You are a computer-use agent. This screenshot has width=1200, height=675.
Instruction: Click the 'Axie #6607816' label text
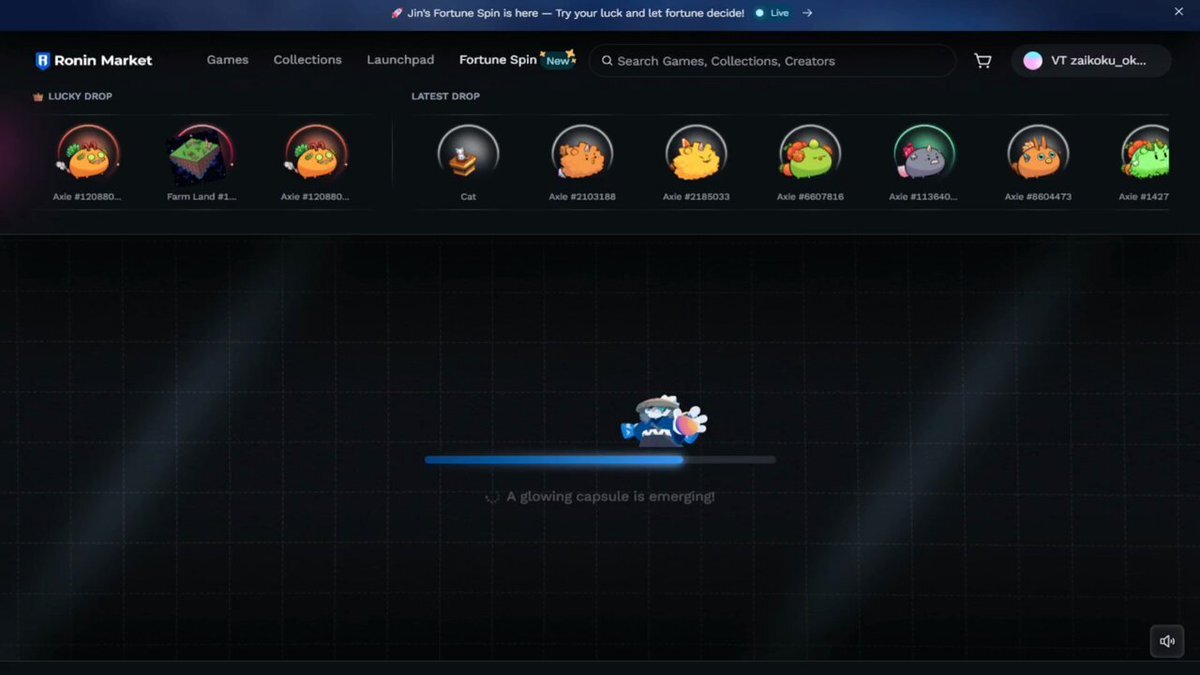coord(810,197)
